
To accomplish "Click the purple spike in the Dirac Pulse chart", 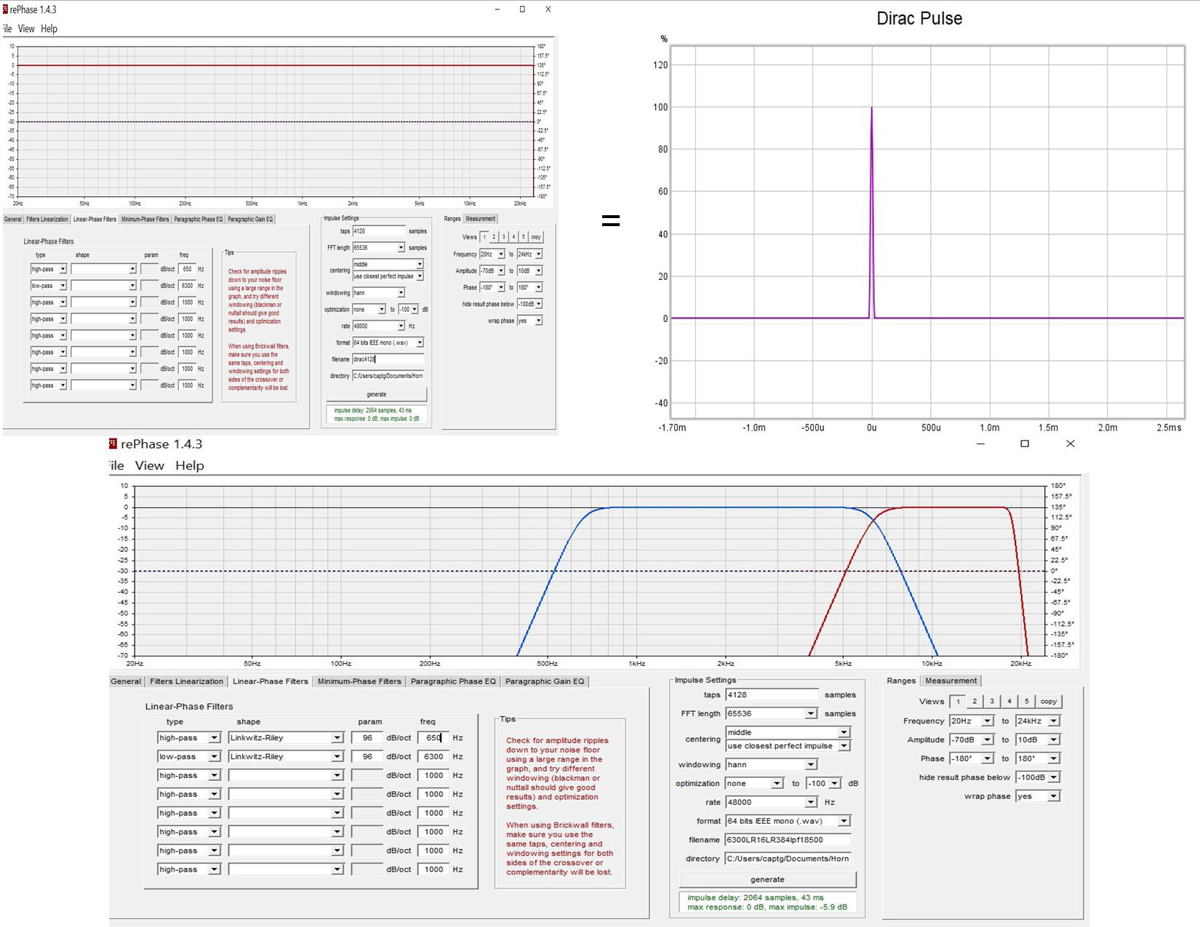I will click(871, 212).
